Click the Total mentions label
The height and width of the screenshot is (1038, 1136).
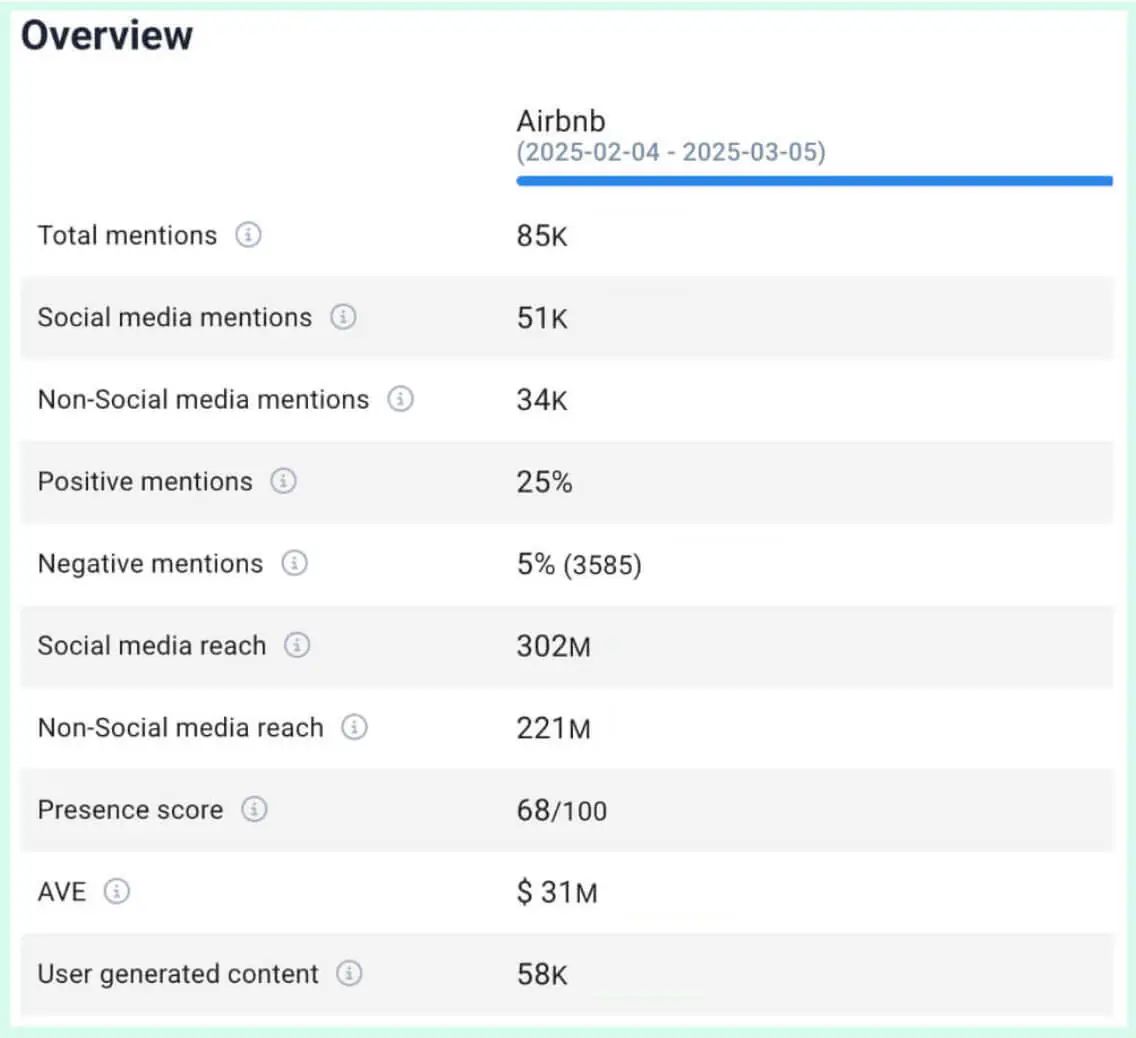click(x=128, y=235)
